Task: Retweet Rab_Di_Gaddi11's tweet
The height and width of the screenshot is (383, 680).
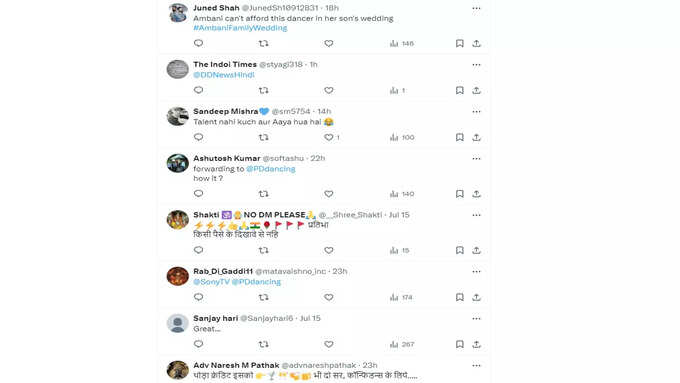Action: (x=263, y=297)
